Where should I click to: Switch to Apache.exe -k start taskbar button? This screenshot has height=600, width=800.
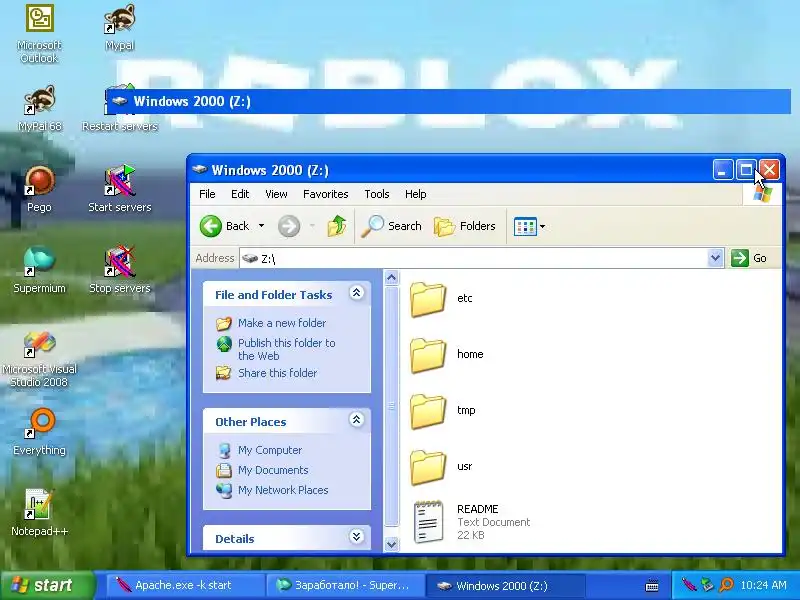pyautogui.click(x=185, y=585)
